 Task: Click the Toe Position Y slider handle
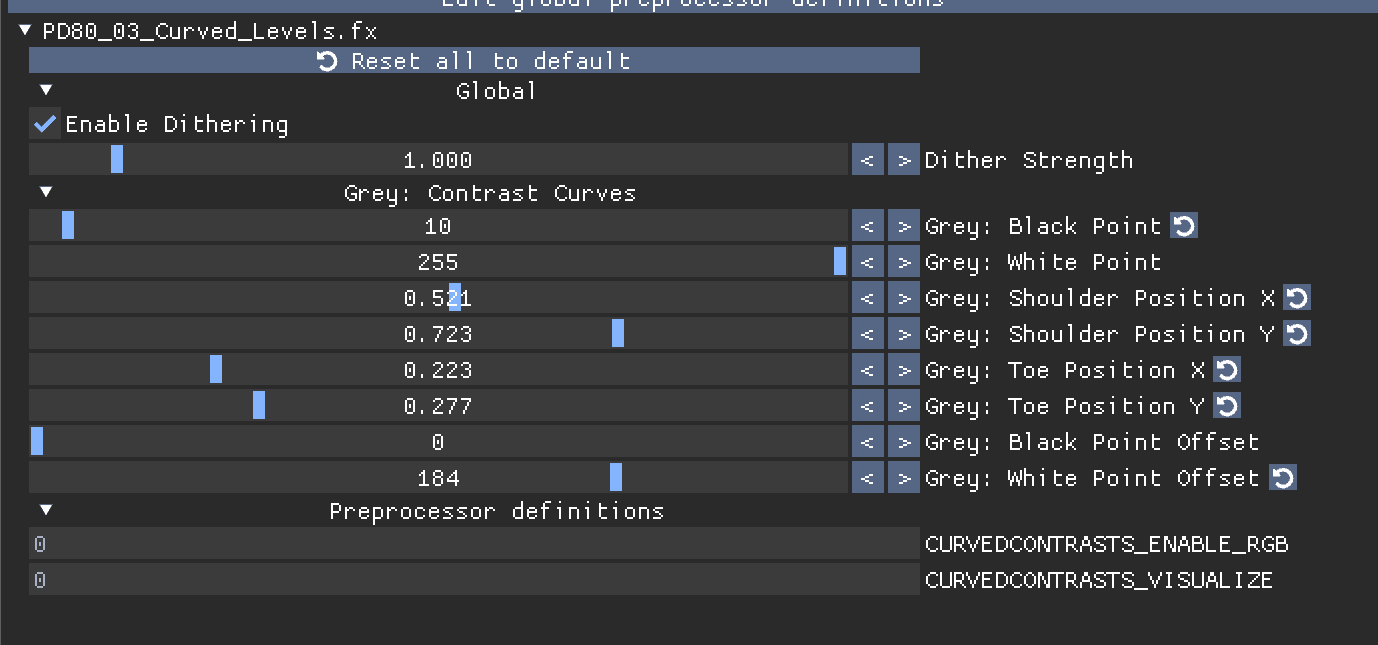(x=259, y=406)
